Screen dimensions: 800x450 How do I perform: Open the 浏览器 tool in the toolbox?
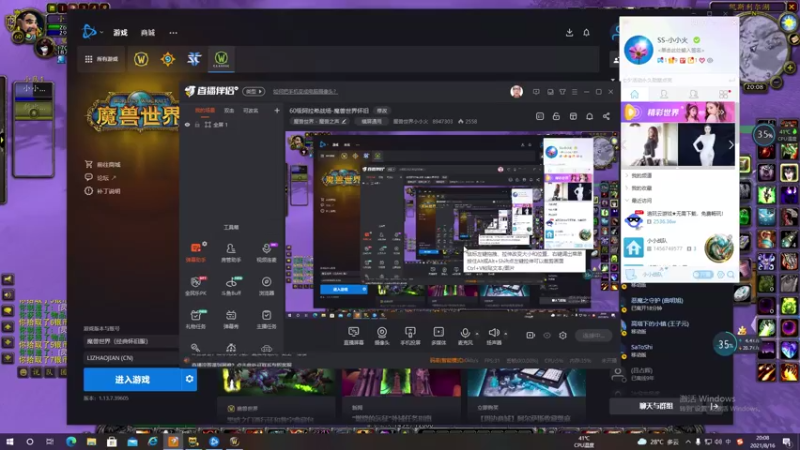tap(266, 286)
